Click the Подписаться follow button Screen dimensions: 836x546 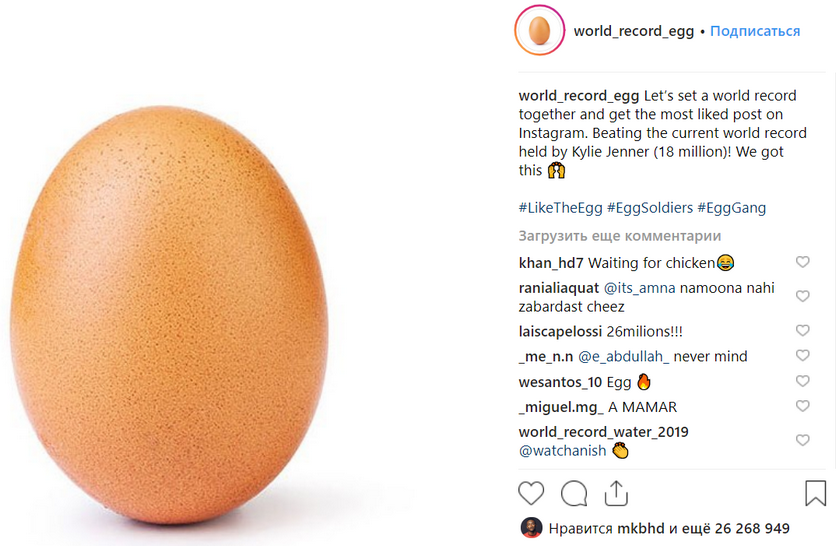755,31
